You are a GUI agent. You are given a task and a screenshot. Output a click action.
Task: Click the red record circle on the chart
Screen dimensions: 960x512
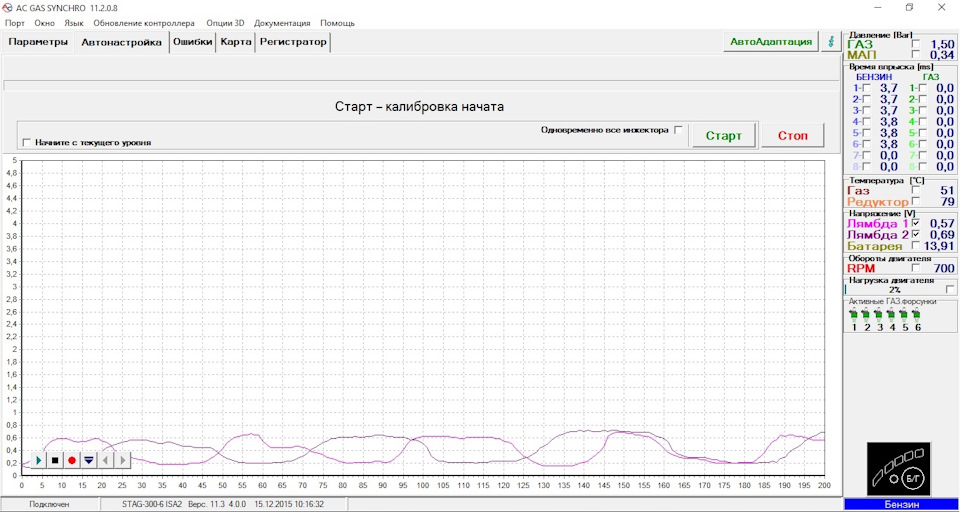tap(72, 459)
